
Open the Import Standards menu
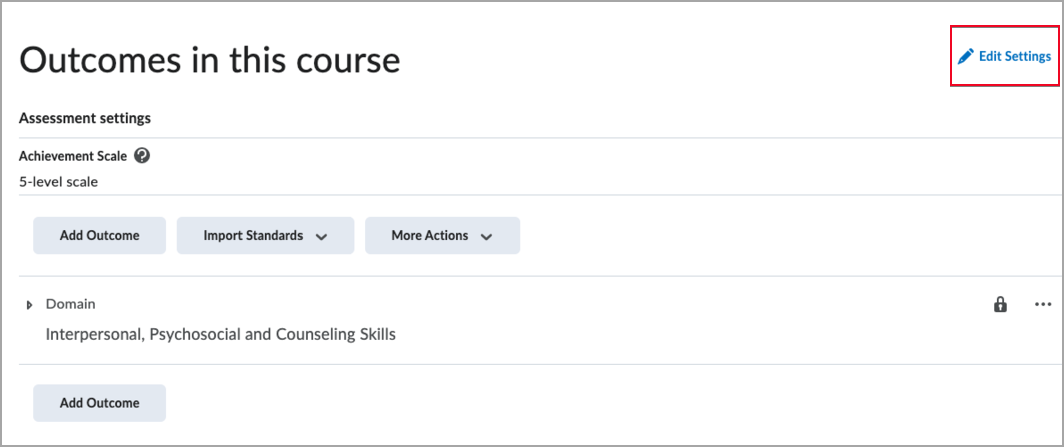point(265,236)
